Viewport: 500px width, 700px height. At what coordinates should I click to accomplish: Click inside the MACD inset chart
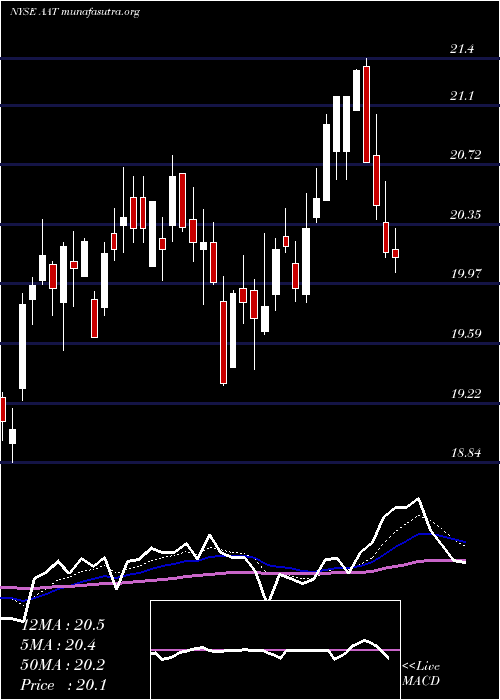(275, 650)
